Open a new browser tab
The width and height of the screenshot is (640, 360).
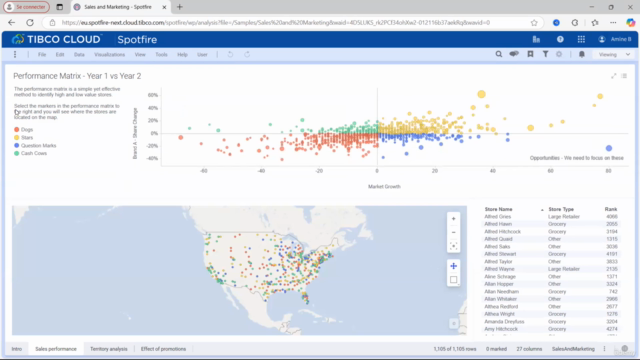click(180, 7)
